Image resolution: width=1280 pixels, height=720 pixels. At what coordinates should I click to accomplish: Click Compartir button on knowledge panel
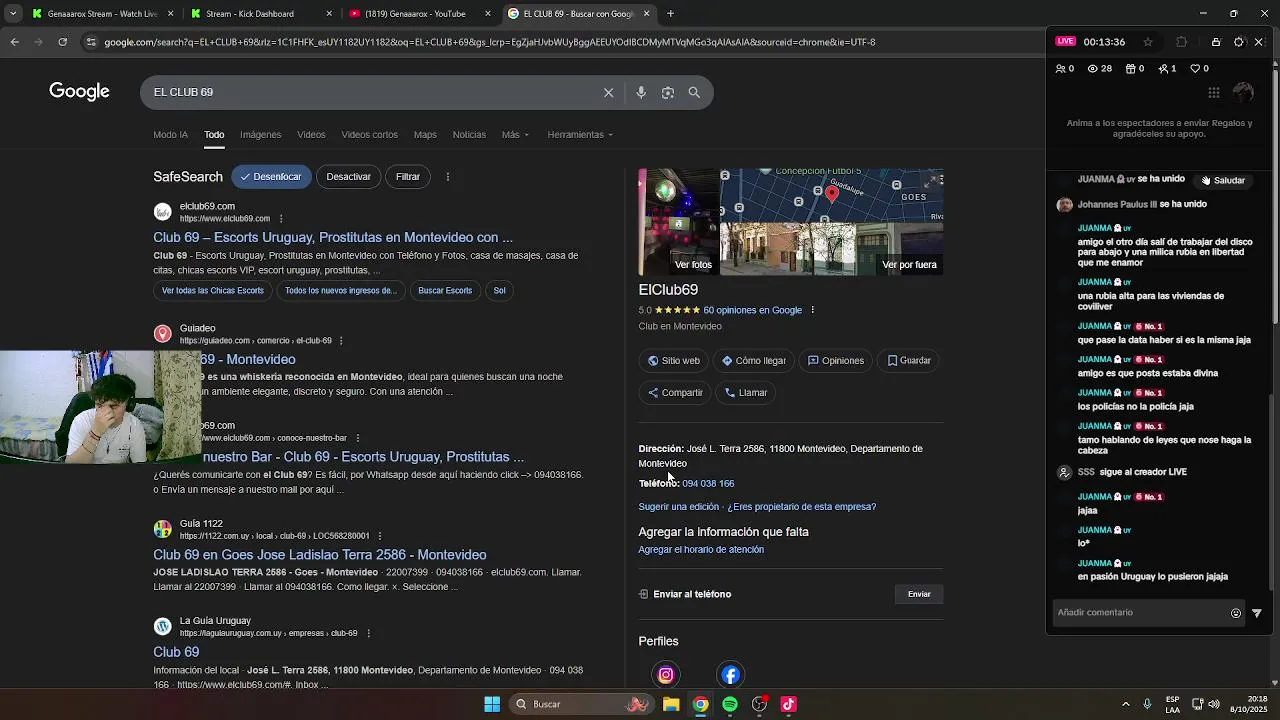click(675, 393)
